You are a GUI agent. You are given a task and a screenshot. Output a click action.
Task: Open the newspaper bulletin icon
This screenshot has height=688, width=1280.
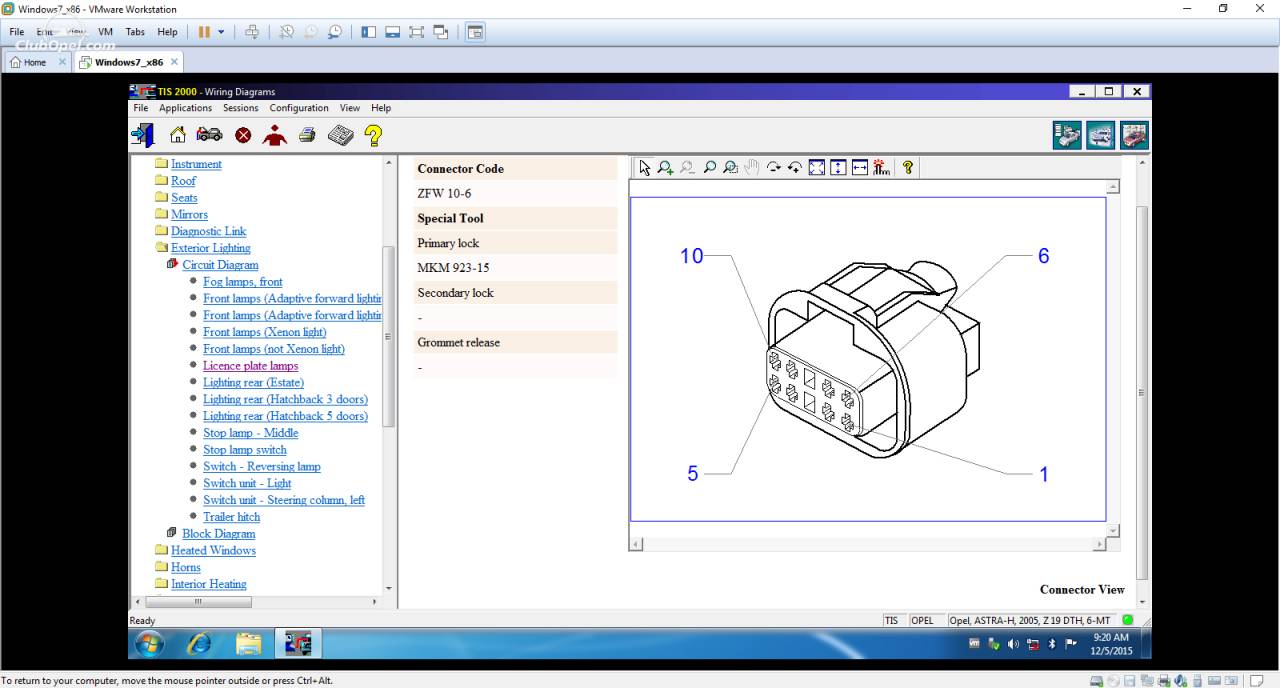[x=340, y=135]
